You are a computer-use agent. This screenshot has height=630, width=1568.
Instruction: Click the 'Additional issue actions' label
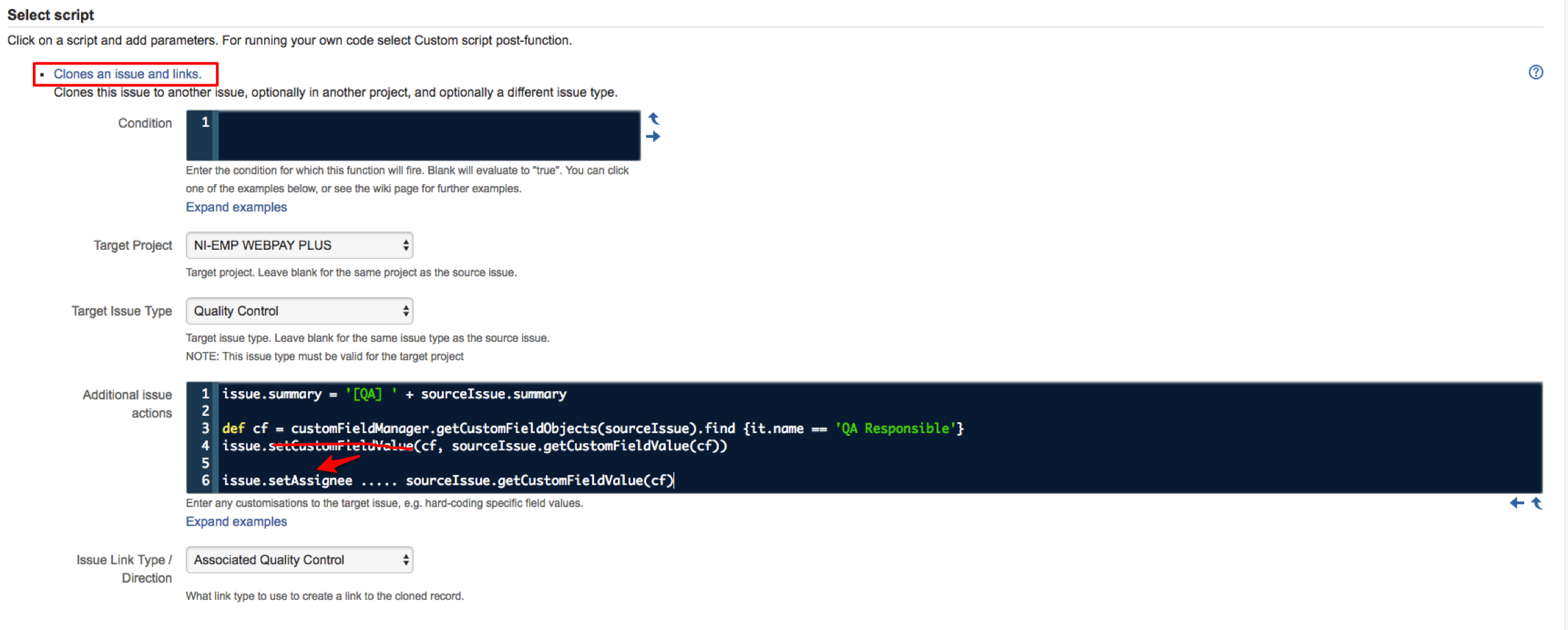[x=128, y=404]
